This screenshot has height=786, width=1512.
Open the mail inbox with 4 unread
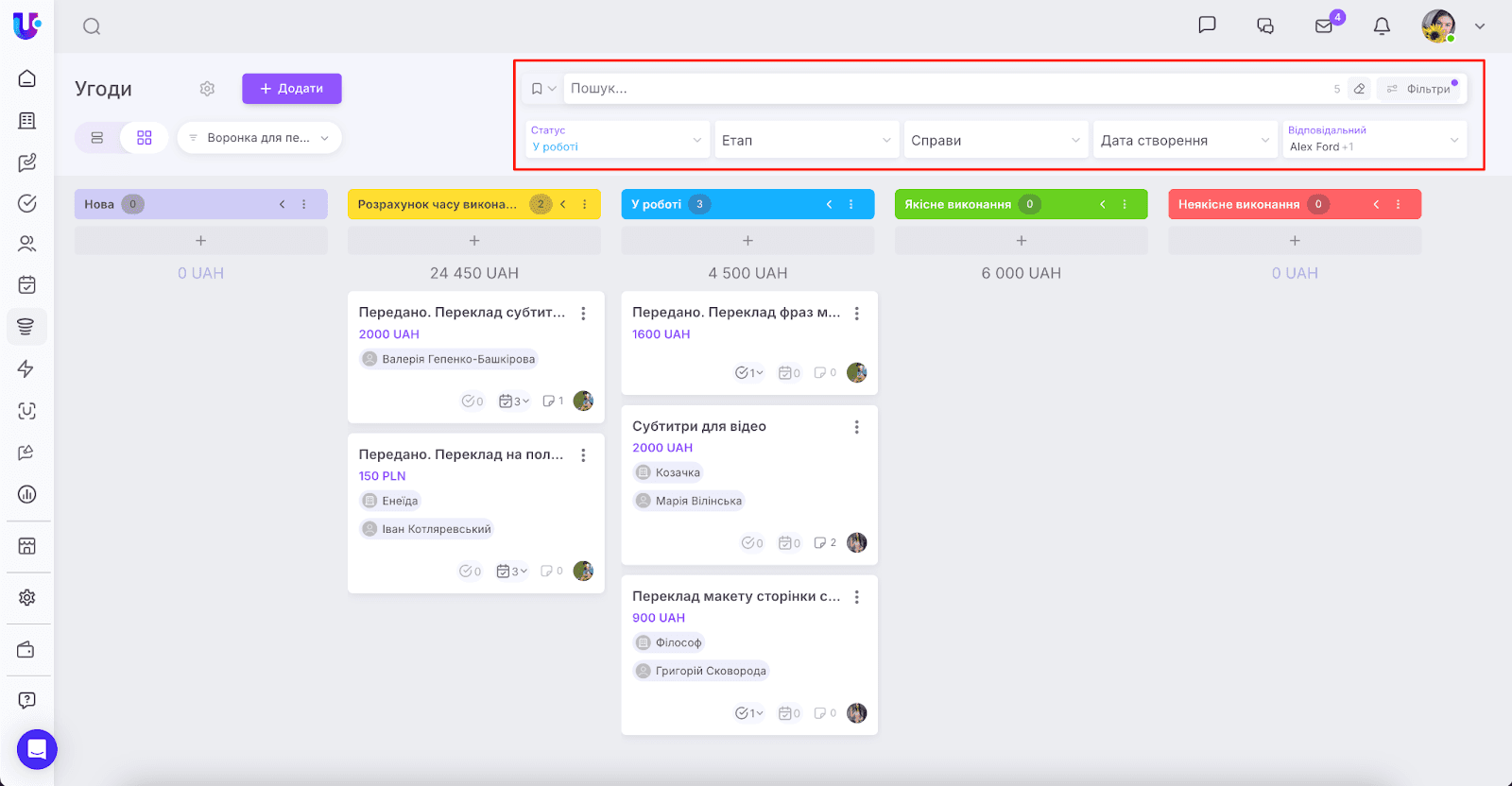click(x=1324, y=26)
